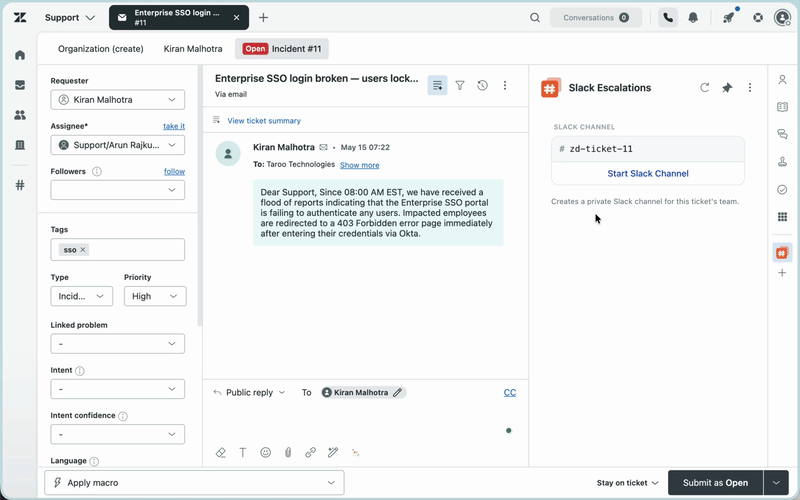Open the Priority dropdown

click(x=155, y=296)
